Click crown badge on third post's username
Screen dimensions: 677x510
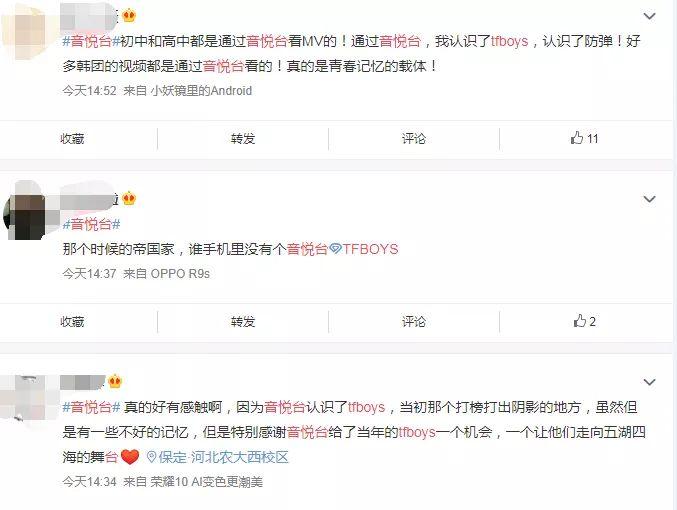pos(115,381)
